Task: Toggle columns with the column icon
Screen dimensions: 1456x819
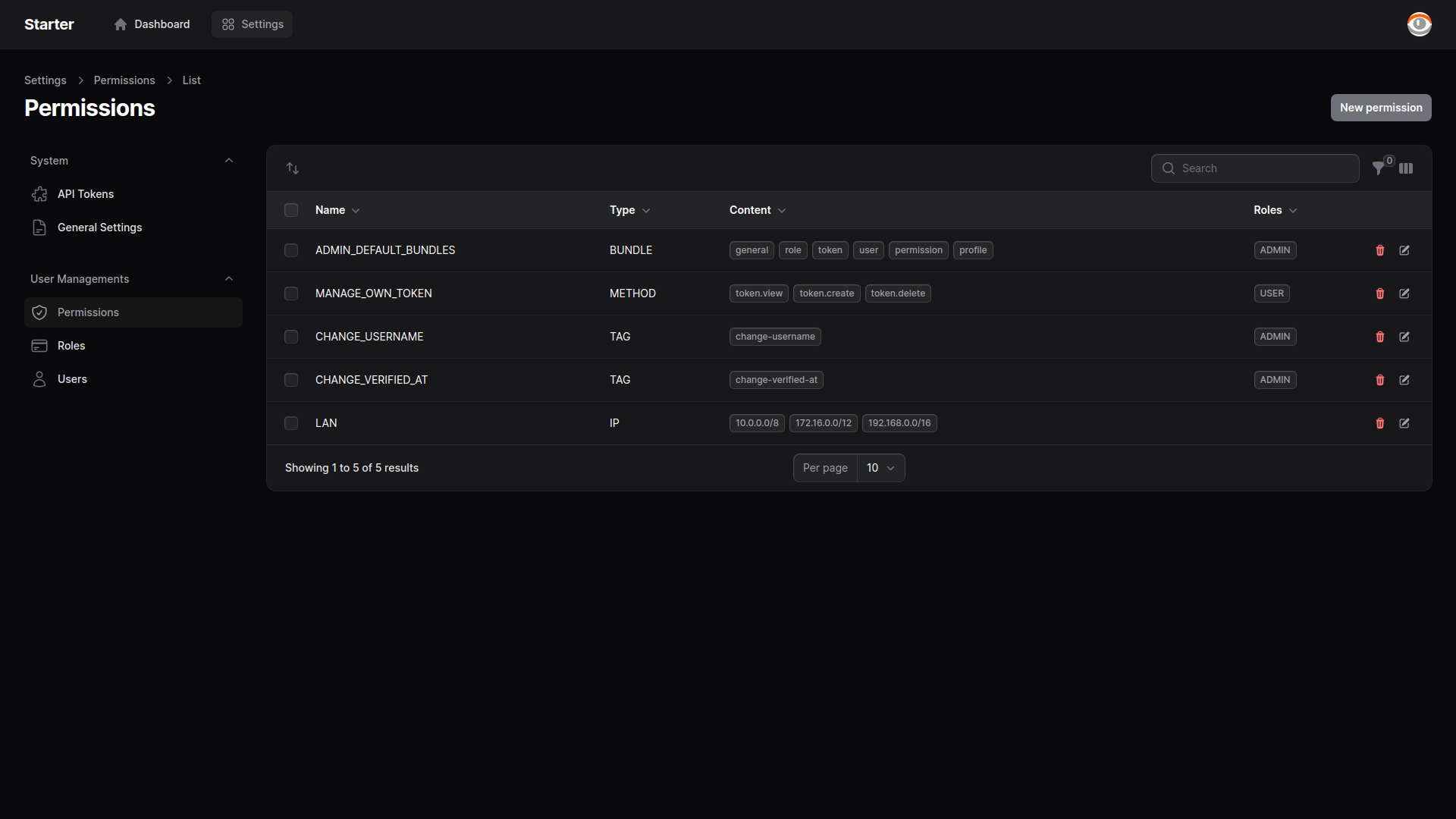Action: coord(1406,168)
